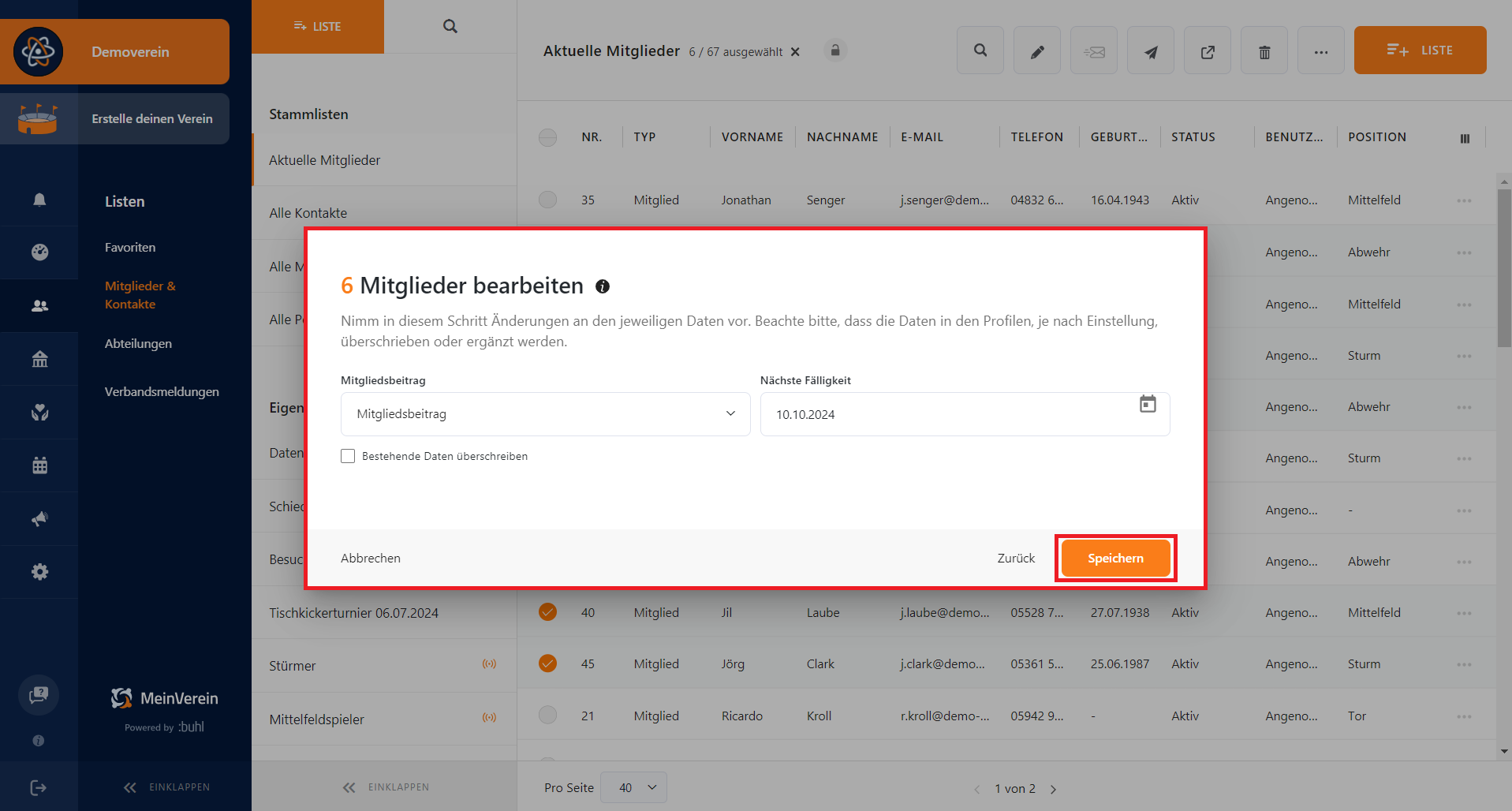Viewport: 1512px width, 811px height.
Task: Click the search icon next to LISTE tab
Action: 450,26
